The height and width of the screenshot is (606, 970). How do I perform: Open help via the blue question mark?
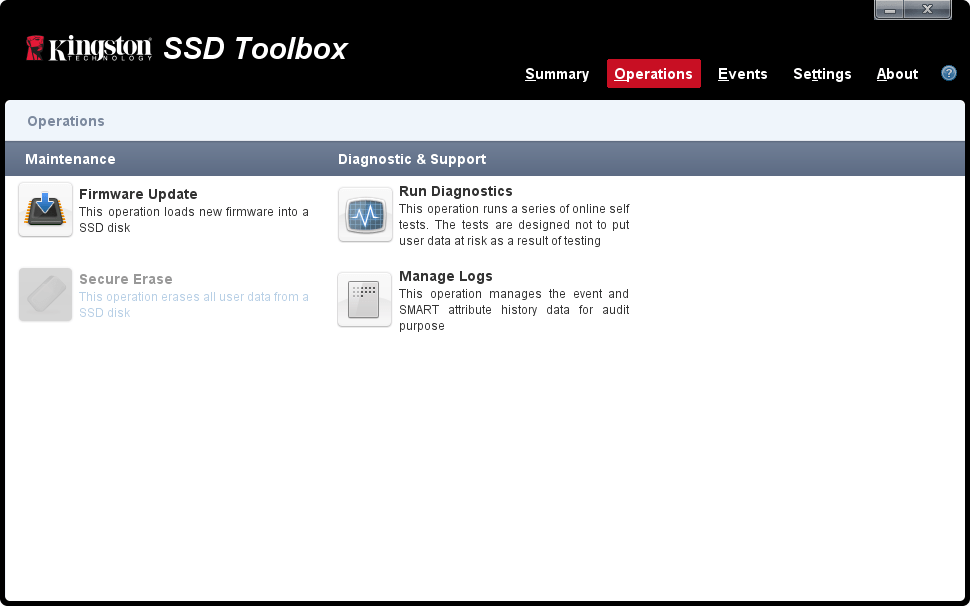[948, 73]
